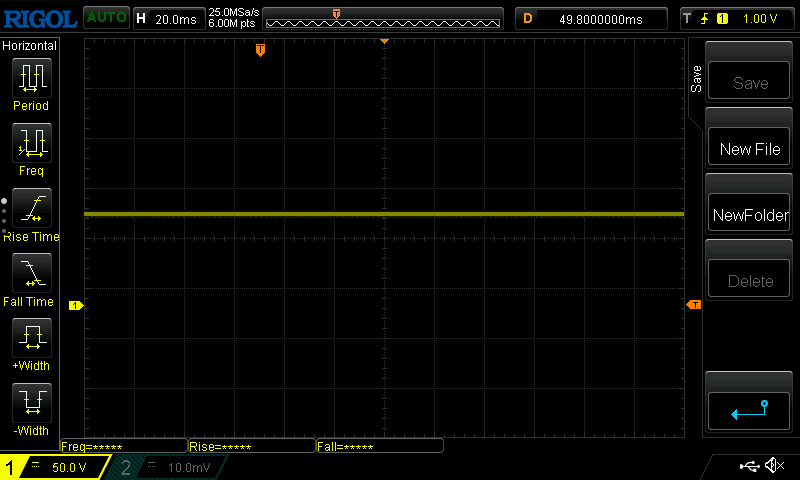Click the USB connection status icon
This screenshot has width=800, height=480.
[749, 466]
